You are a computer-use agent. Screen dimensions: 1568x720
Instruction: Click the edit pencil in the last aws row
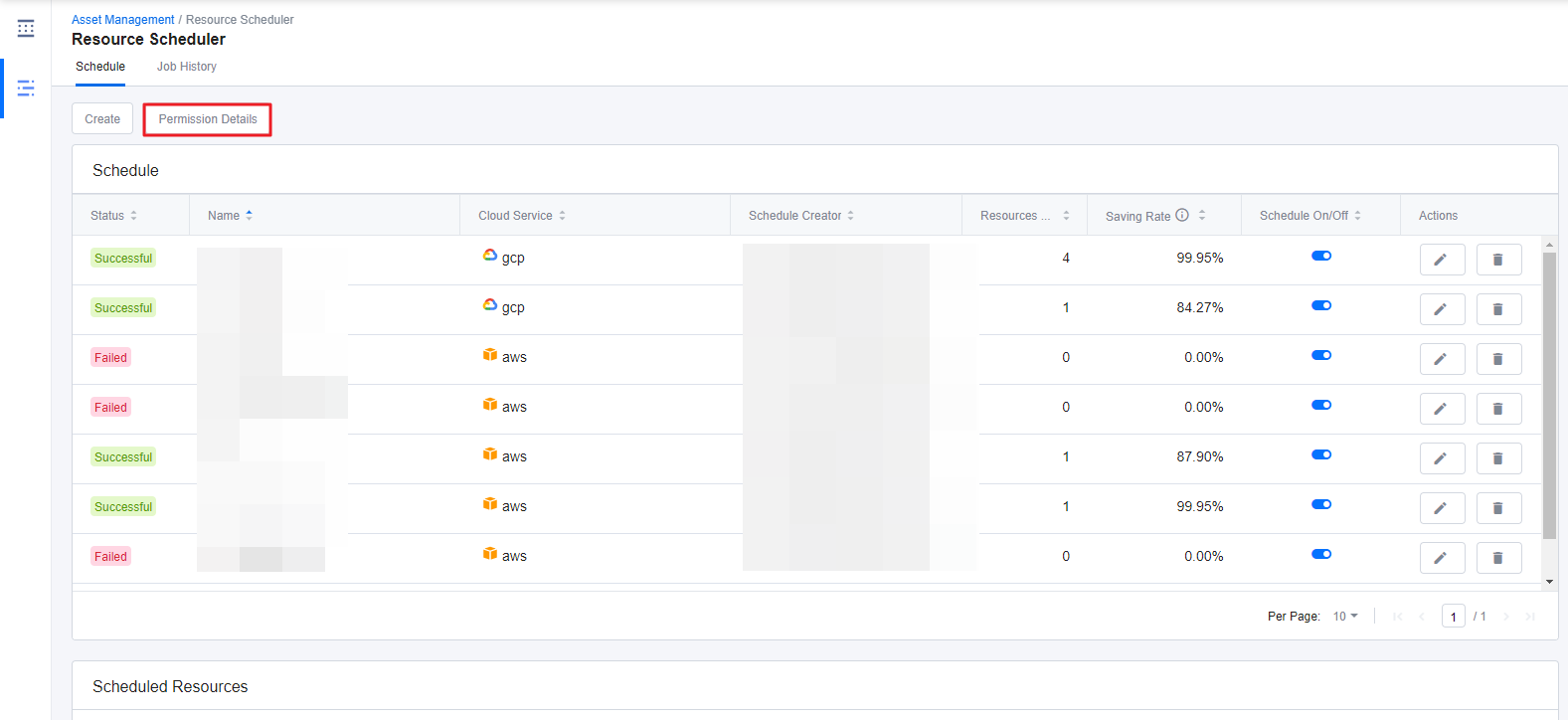coord(1441,558)
